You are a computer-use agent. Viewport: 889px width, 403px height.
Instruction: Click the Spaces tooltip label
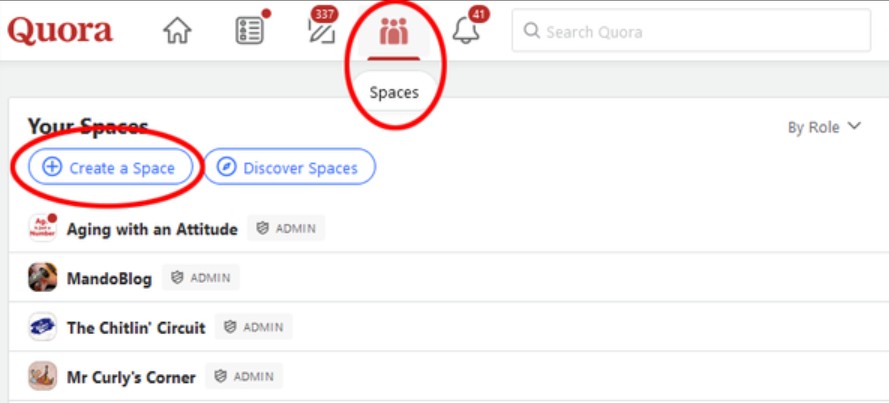pyautogui.click(x=394, y=92)
